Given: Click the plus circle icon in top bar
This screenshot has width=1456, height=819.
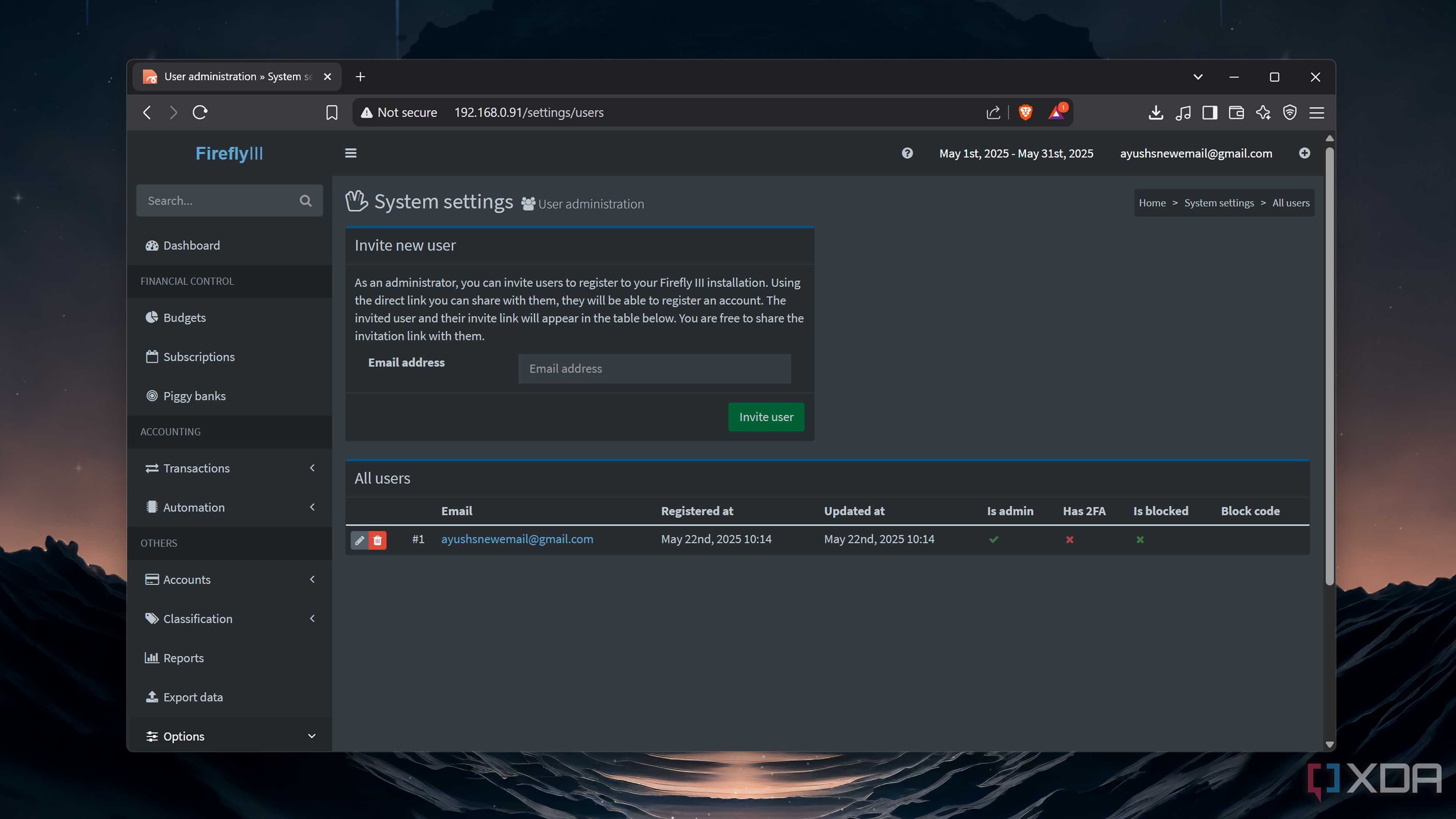Looking at the screenshot, I should 1304,153.
